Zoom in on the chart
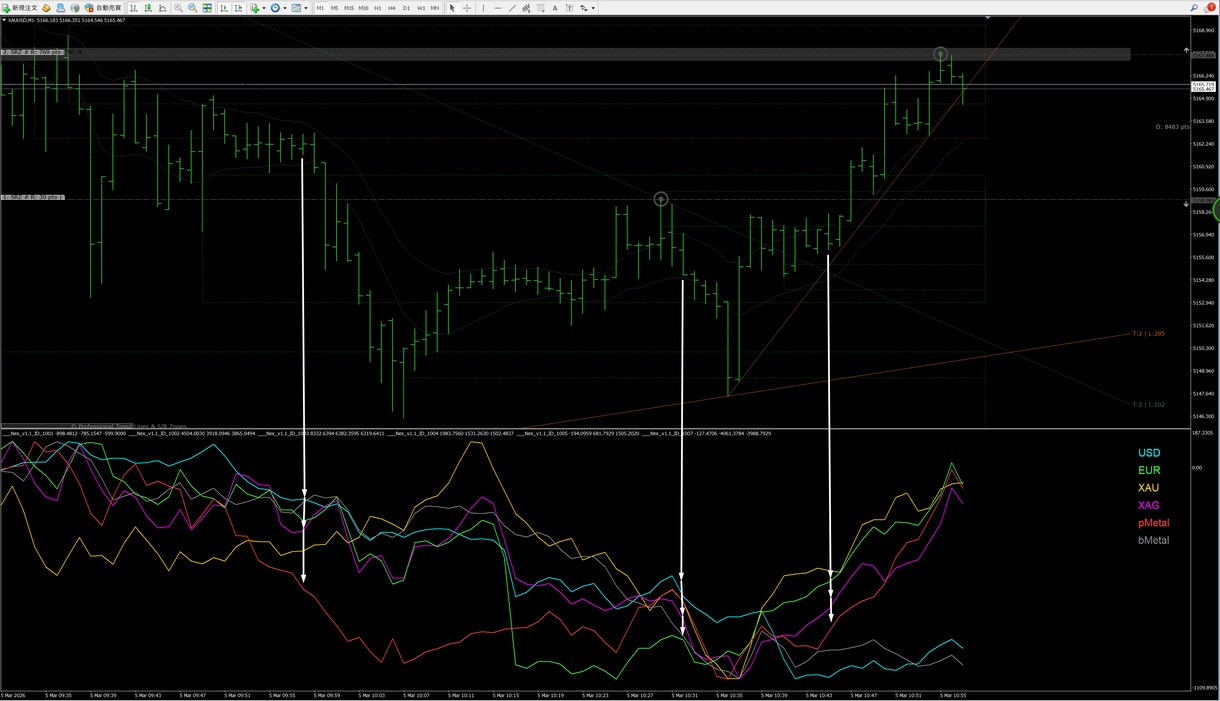Image resolution: width=1220 pixels, height=701 pixels. click(x=178, y=8)
